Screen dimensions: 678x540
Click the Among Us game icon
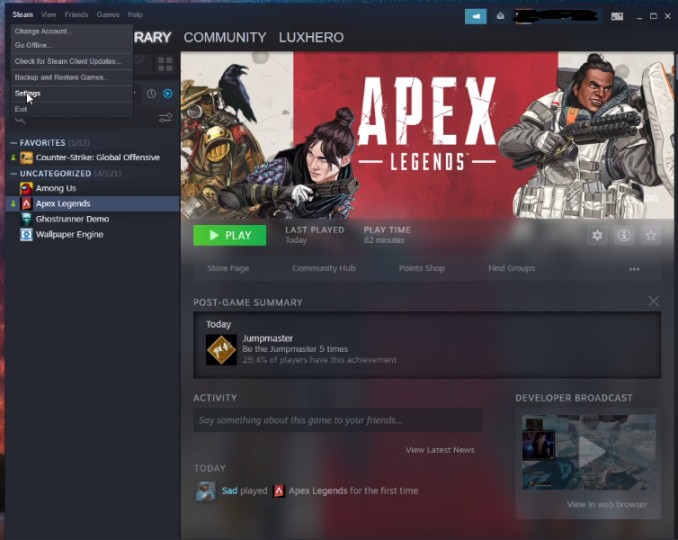pos(26,188)
